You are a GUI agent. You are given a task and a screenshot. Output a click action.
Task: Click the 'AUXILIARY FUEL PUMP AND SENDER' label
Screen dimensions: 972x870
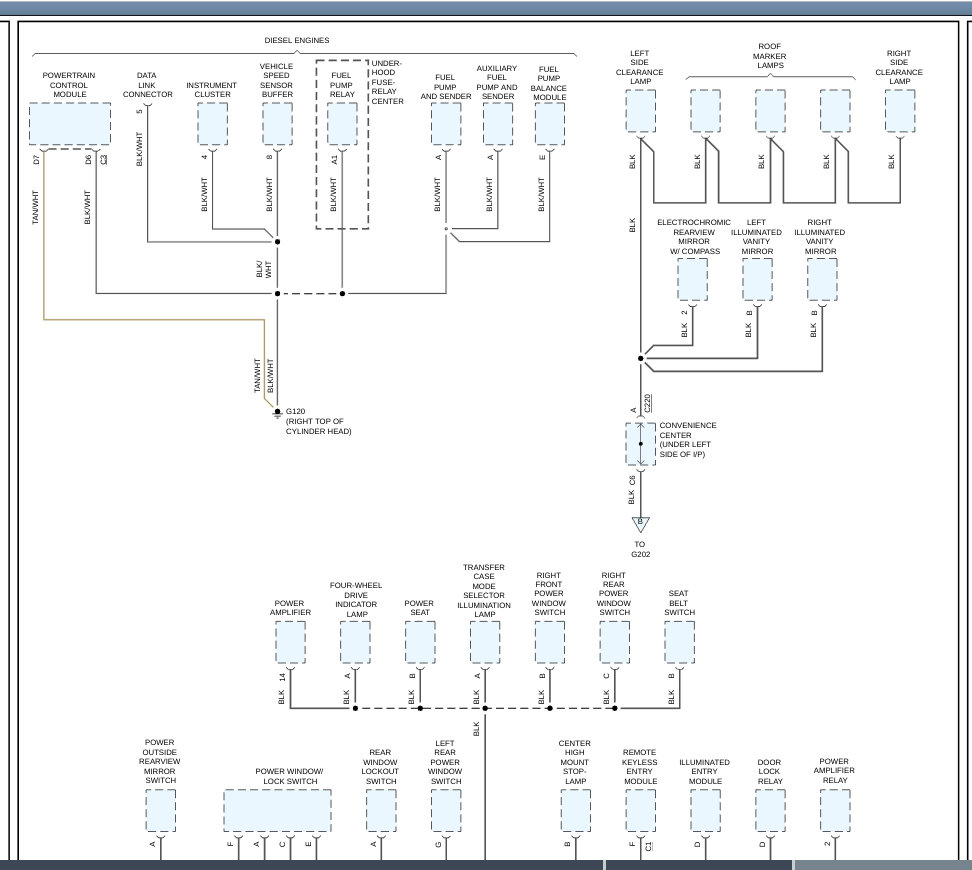click(497, 82)
